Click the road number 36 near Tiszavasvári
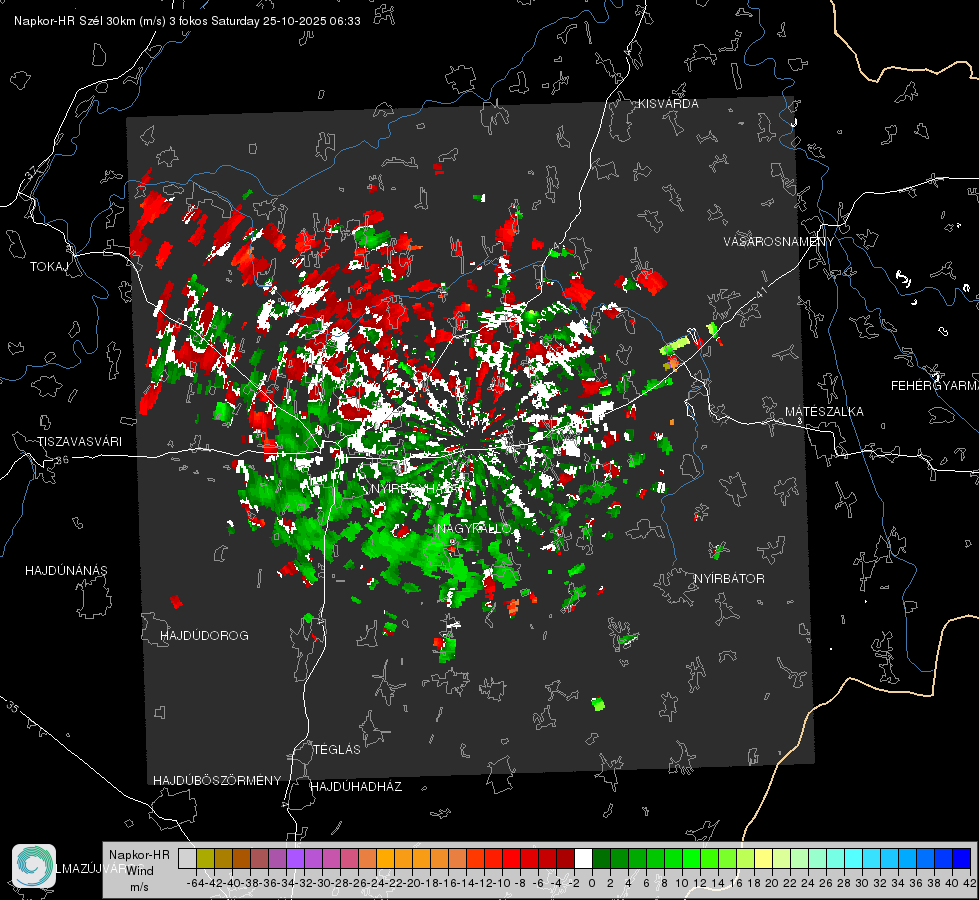 coord(62,460)
